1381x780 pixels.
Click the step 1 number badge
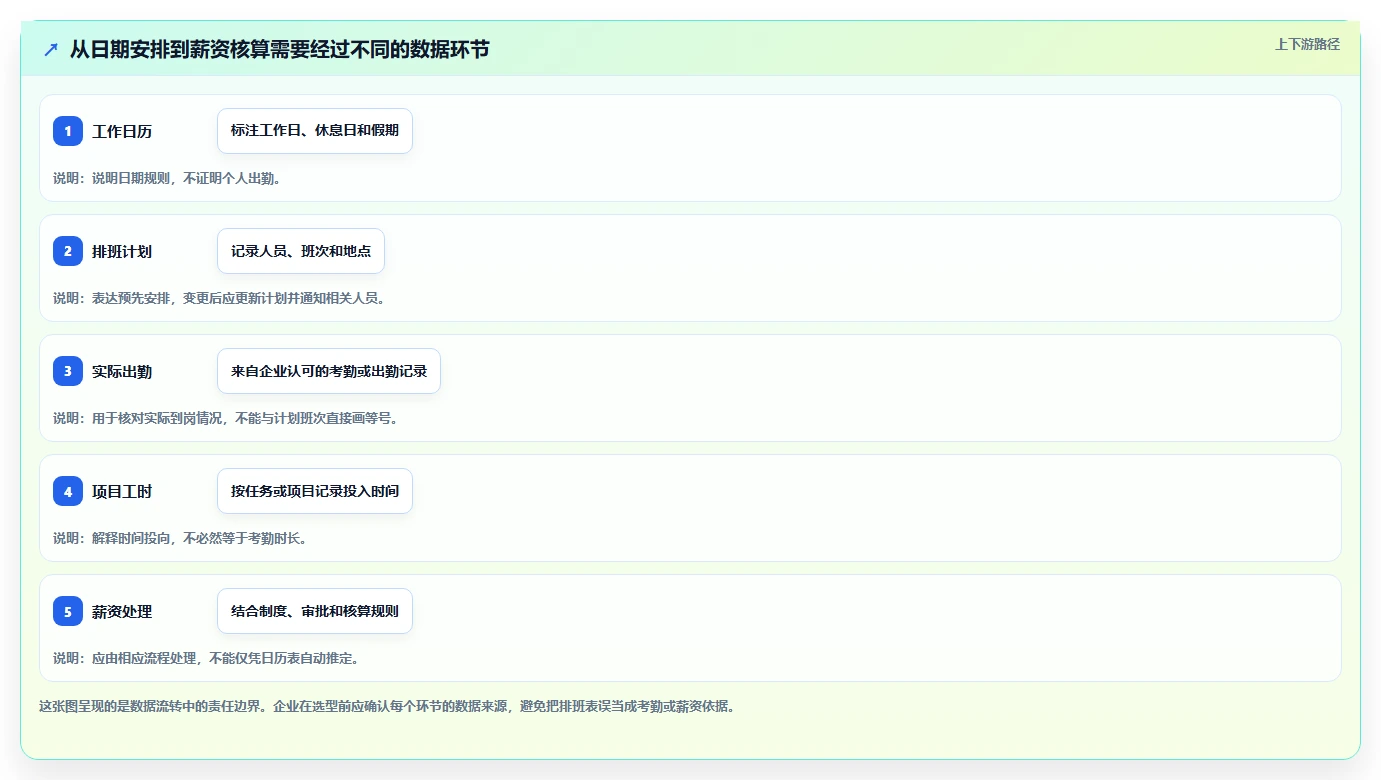tap(68, 131)
